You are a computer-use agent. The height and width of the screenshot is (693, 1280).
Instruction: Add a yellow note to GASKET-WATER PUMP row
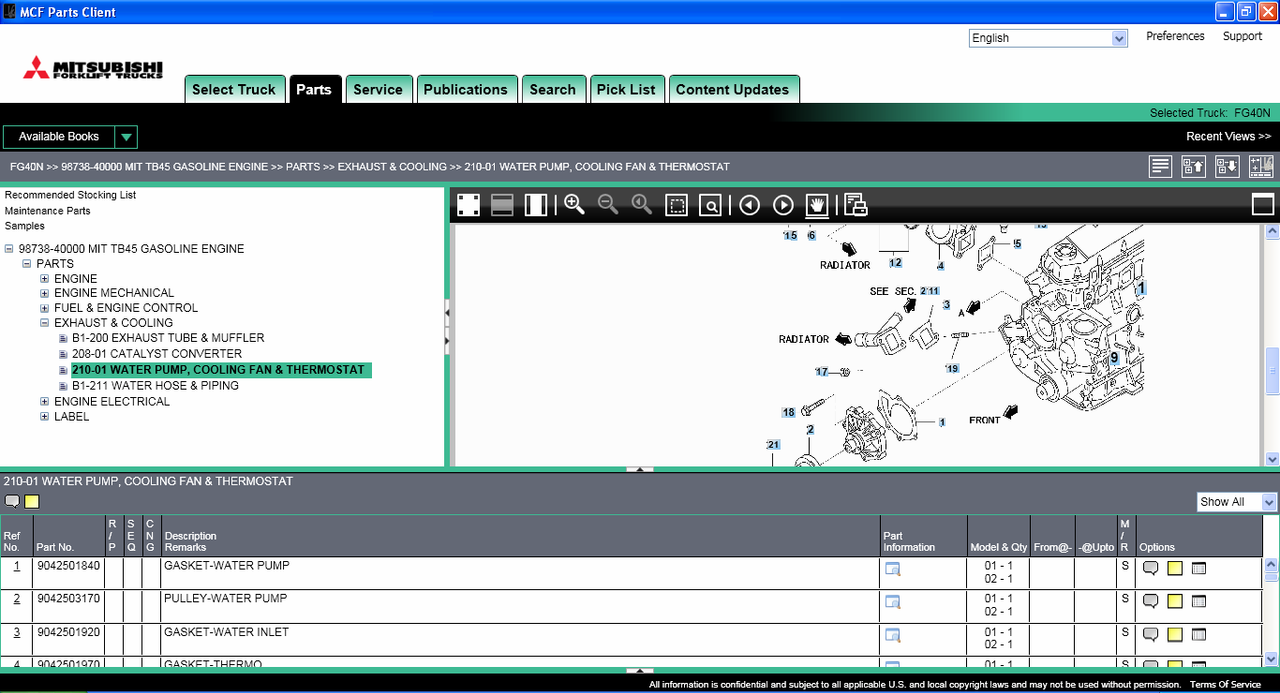pos(1175,569)
